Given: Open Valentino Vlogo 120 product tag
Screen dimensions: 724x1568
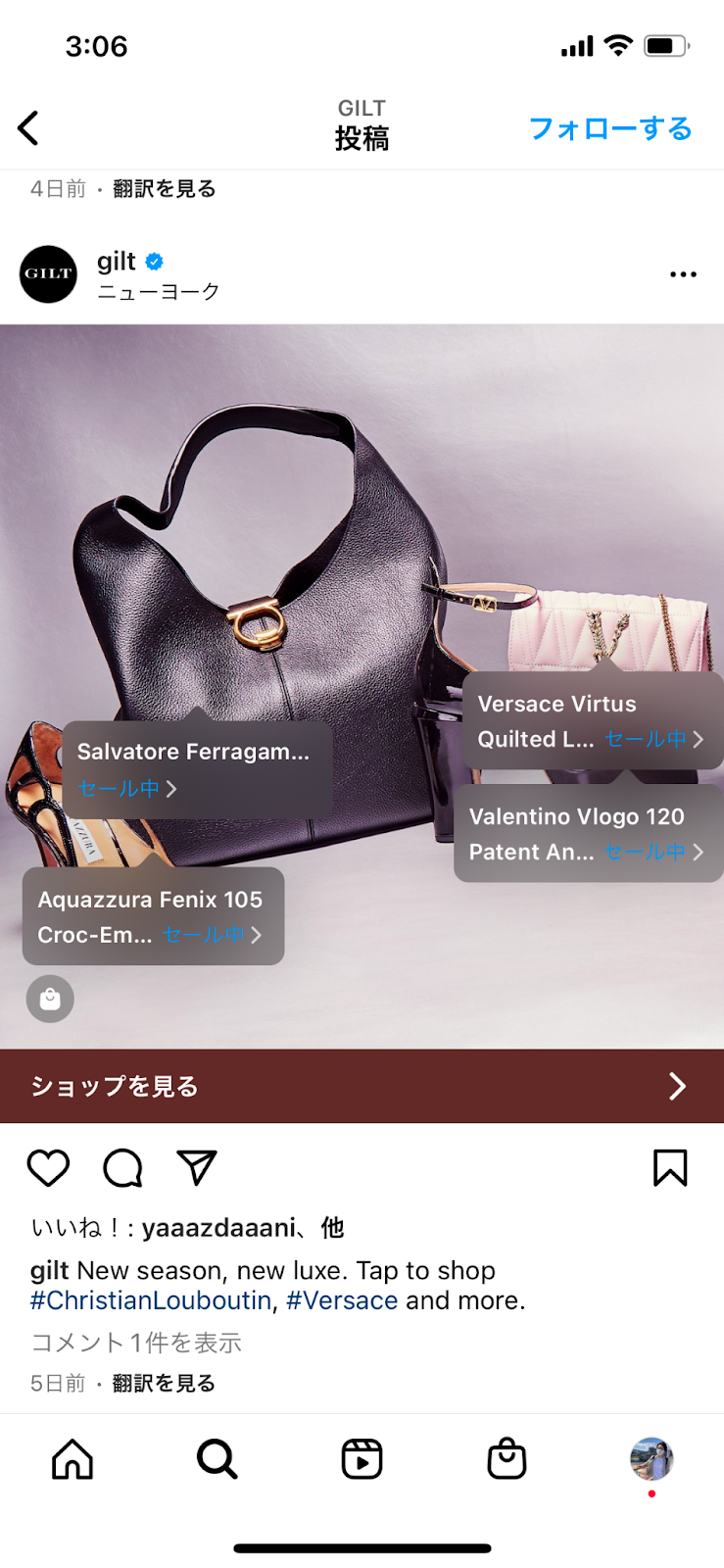Looking at the screenshot, I should coord(588,833).
